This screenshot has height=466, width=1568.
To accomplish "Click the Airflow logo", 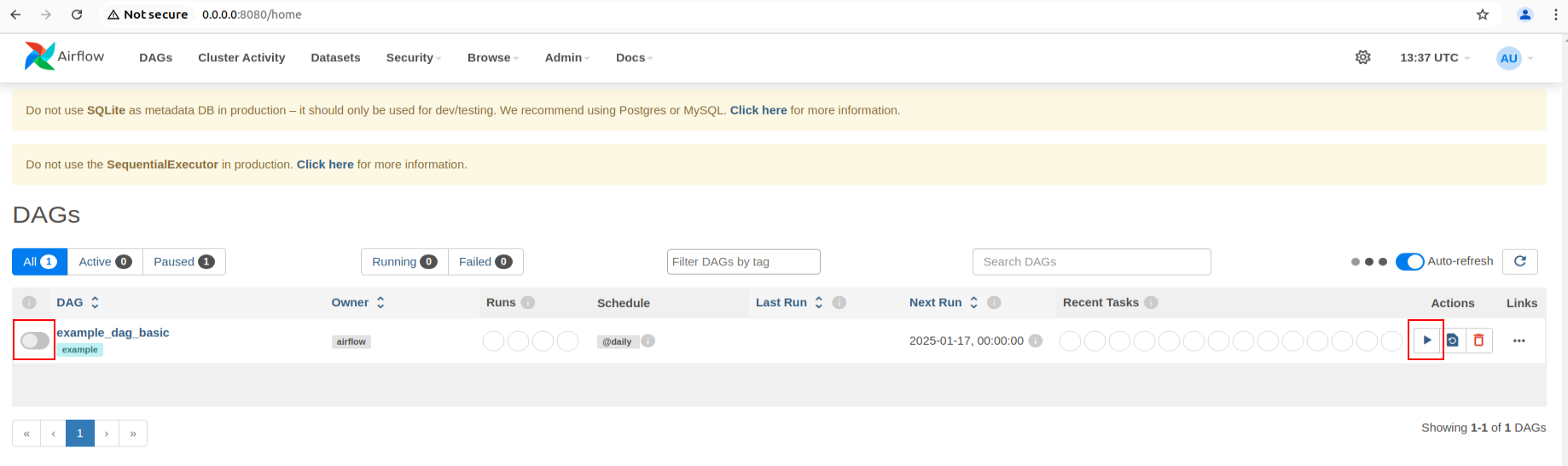I will pyautogui.click(x=65, y=56).
